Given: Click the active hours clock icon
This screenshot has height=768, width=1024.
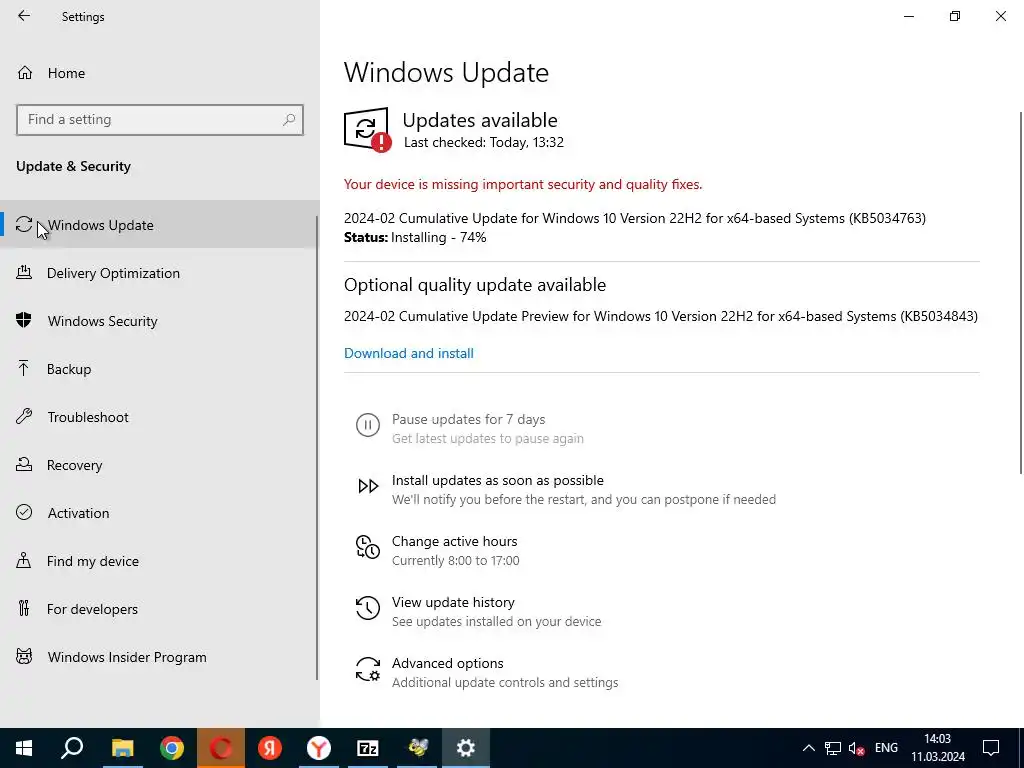Looking at the screenshot, I should click(368, 547).
